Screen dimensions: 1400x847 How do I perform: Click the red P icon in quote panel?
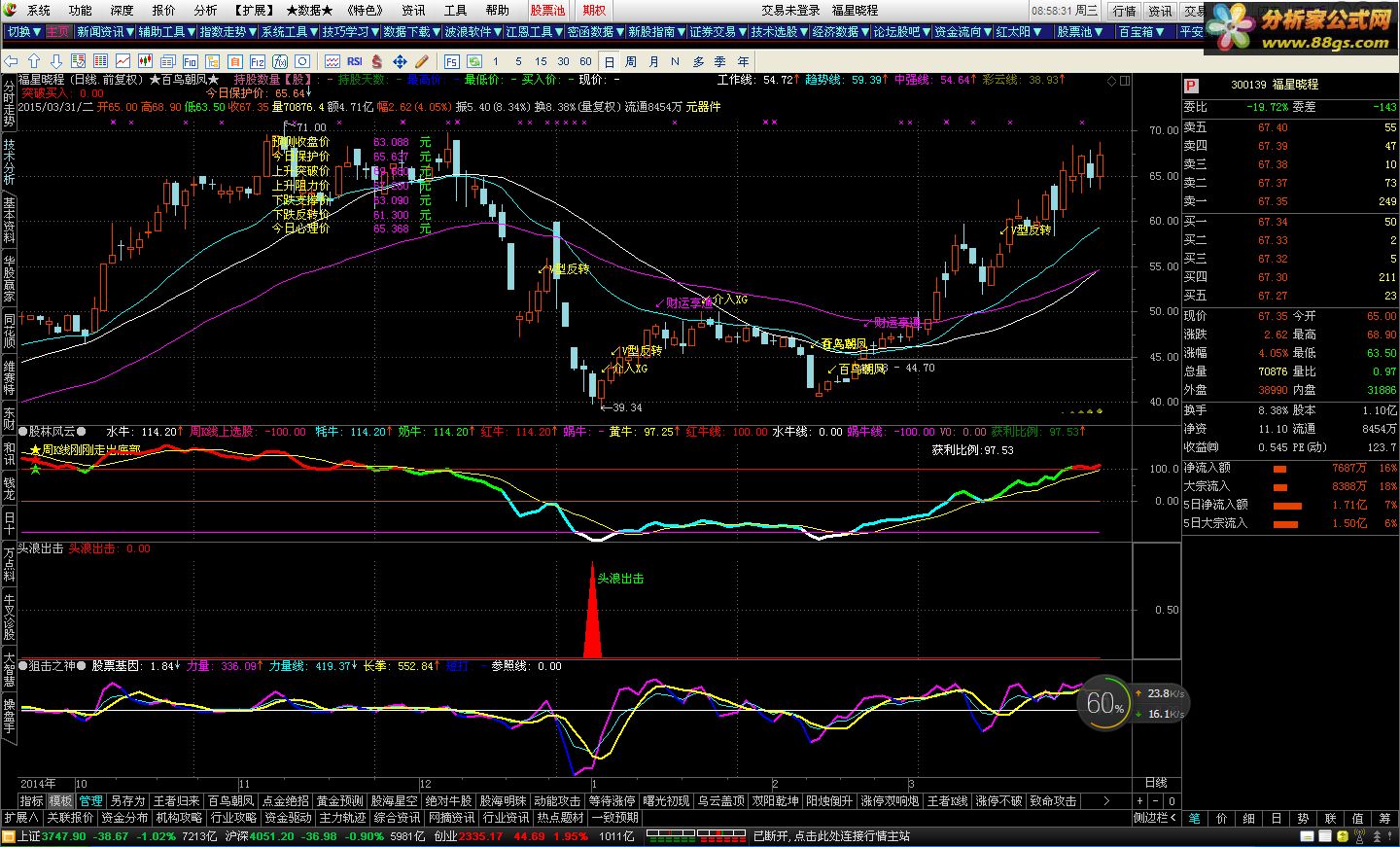(1192, 86)
